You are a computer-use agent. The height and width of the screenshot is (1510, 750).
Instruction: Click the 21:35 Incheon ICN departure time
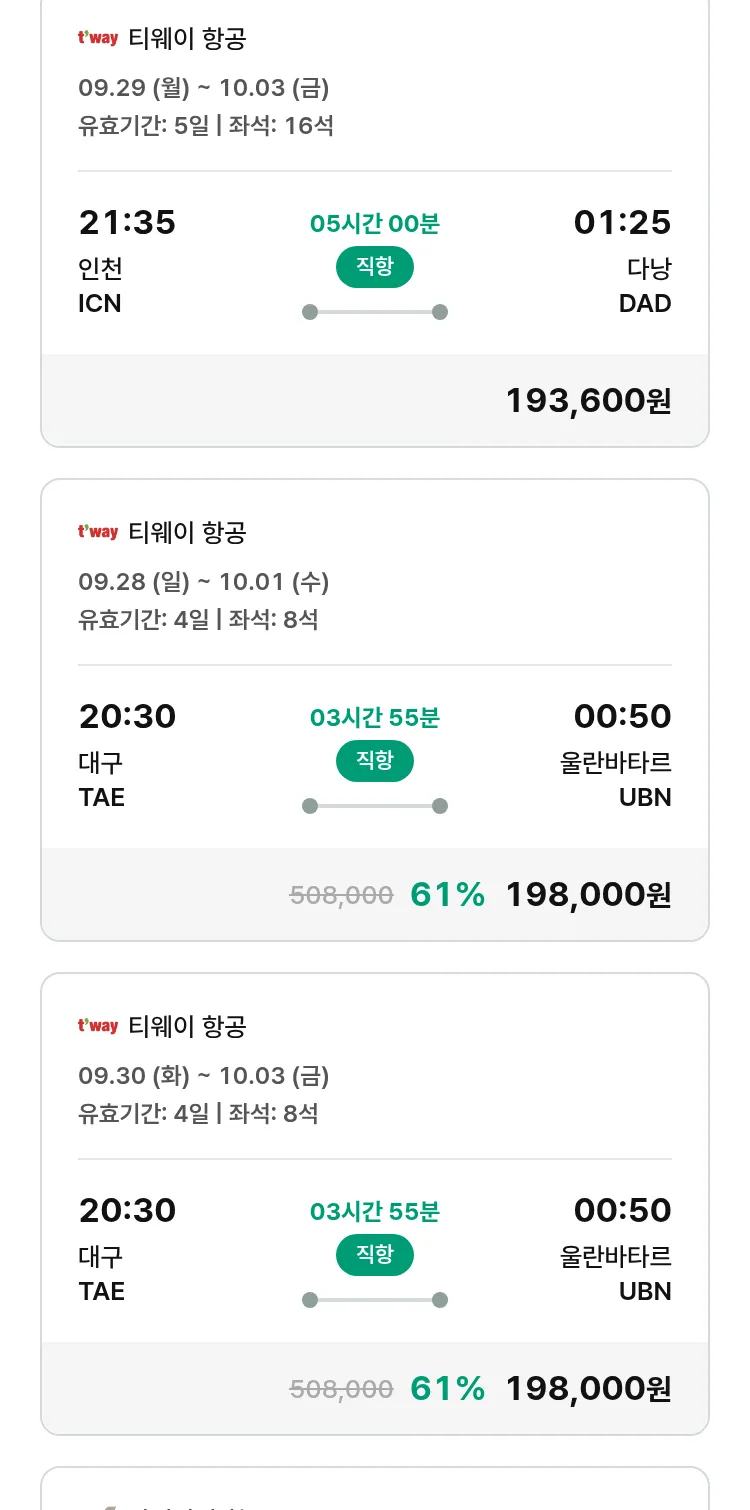(127, 222)
